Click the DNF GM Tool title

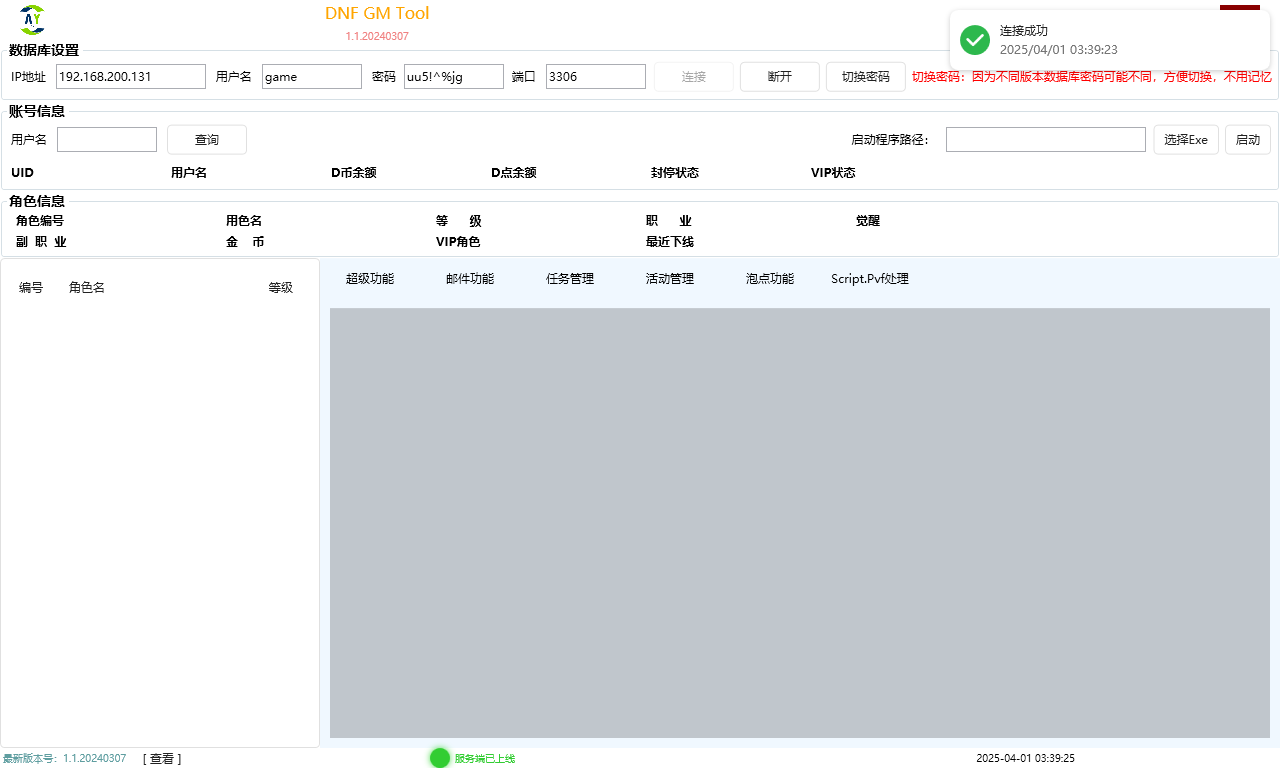(x=377, y=13)
